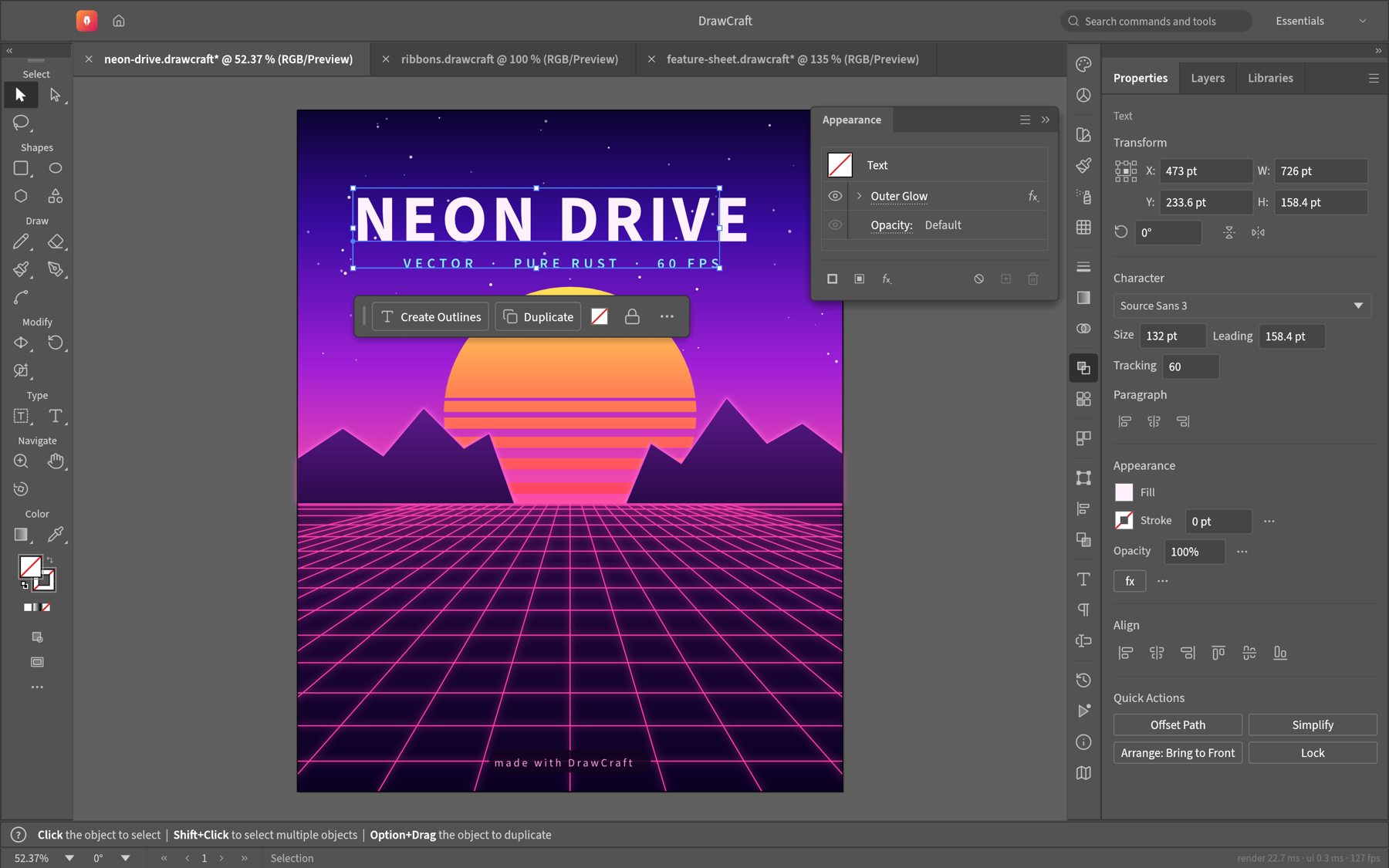1389x868 pixels.
Task: Select the Rotate tool
Action: [55, 343]
